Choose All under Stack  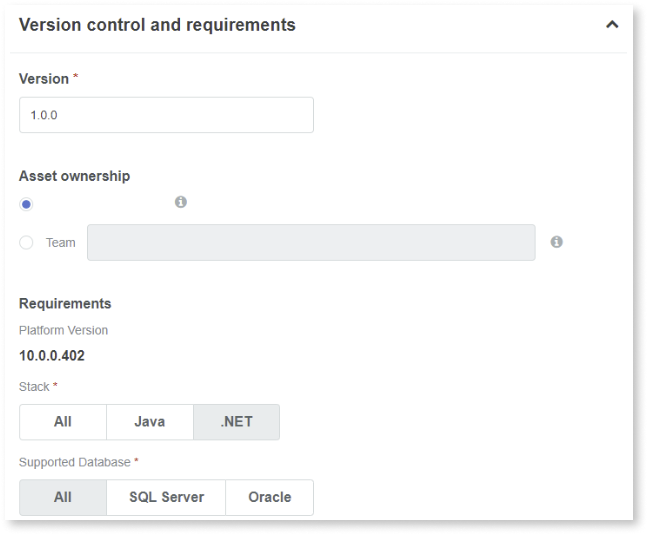tap(63, 422)
